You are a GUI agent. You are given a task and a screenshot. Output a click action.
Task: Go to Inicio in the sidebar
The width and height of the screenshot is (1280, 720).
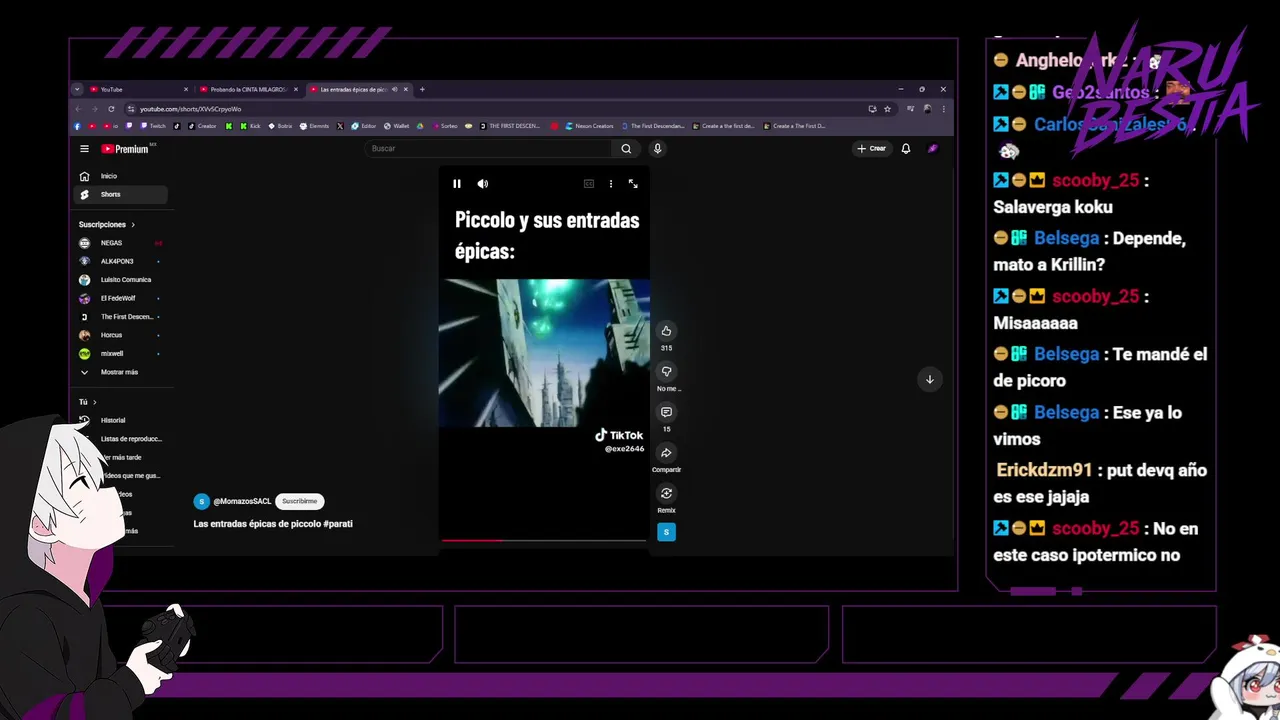click(x=121, y=176)
